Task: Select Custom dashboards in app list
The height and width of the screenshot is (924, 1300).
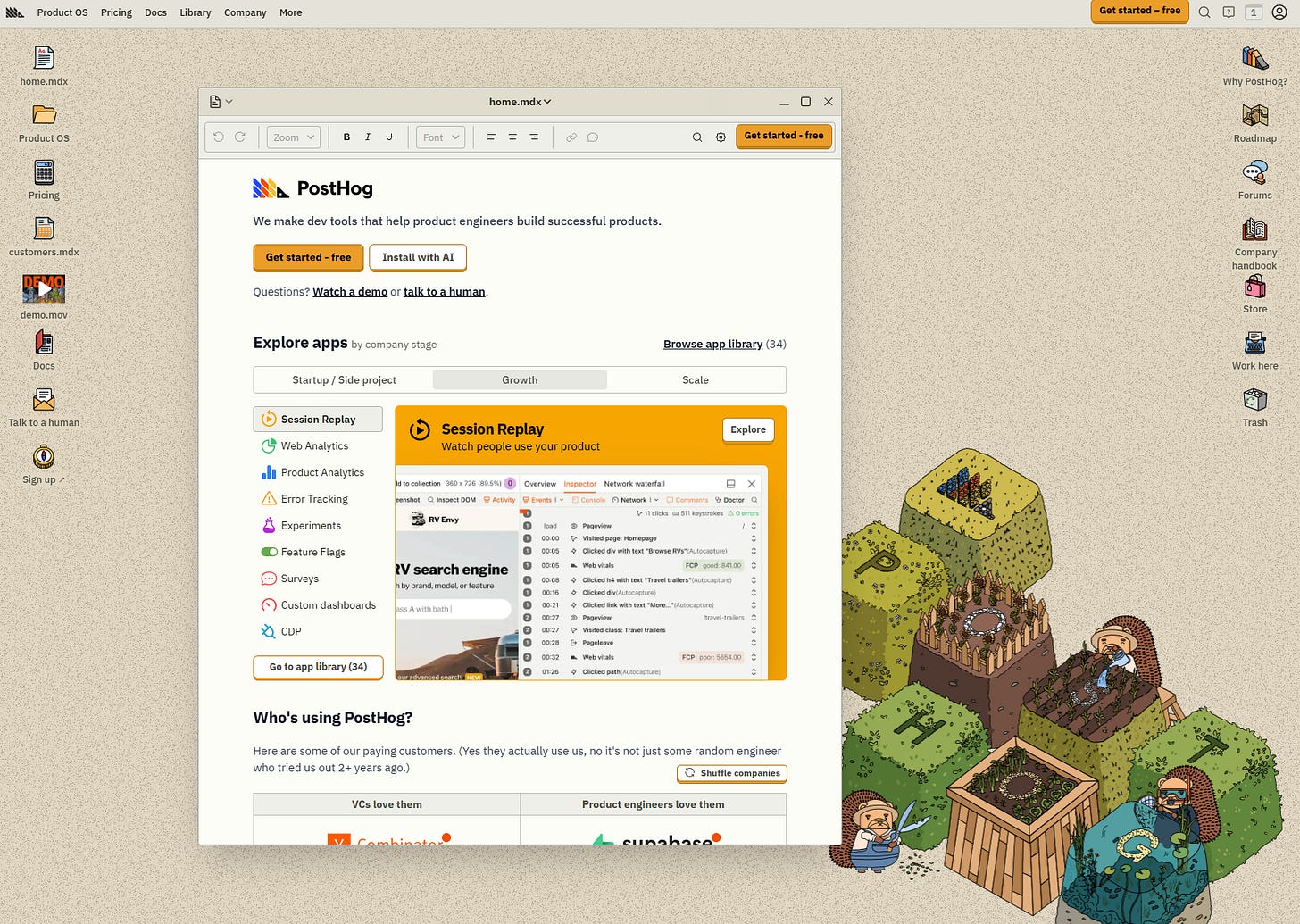Action: (318, 605)
